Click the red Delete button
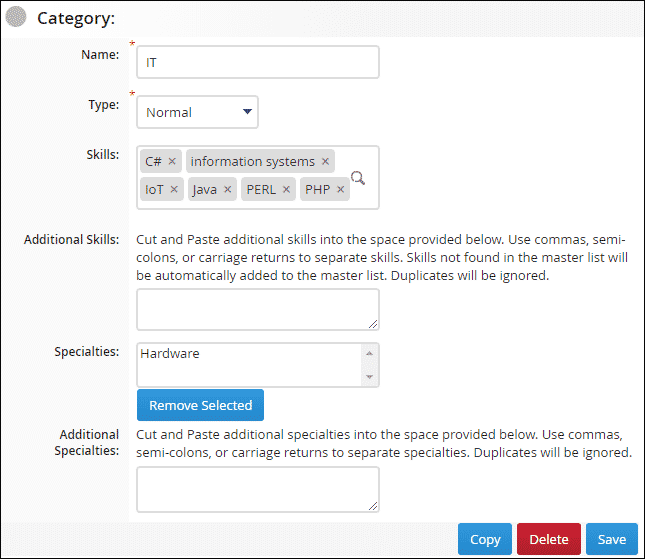The height and width of the screenshot is (559, 645). 548,539
